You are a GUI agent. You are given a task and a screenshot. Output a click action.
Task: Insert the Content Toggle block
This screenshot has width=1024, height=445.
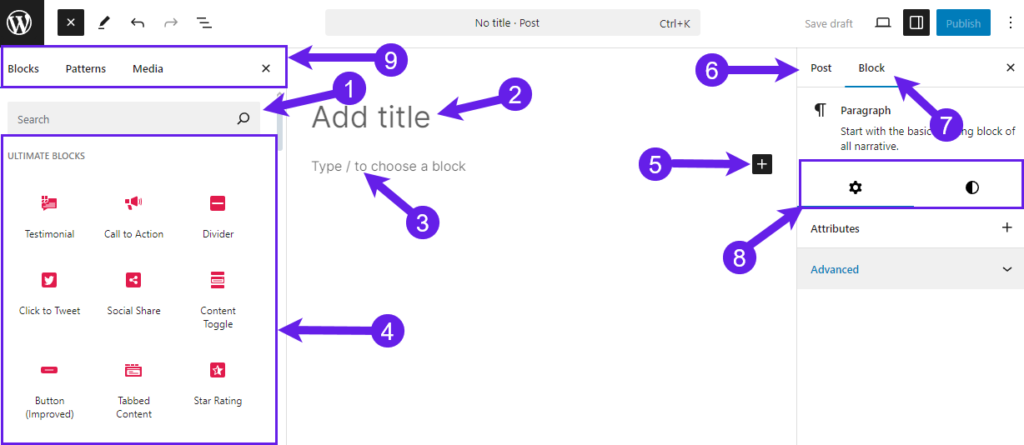click(217, 301)
